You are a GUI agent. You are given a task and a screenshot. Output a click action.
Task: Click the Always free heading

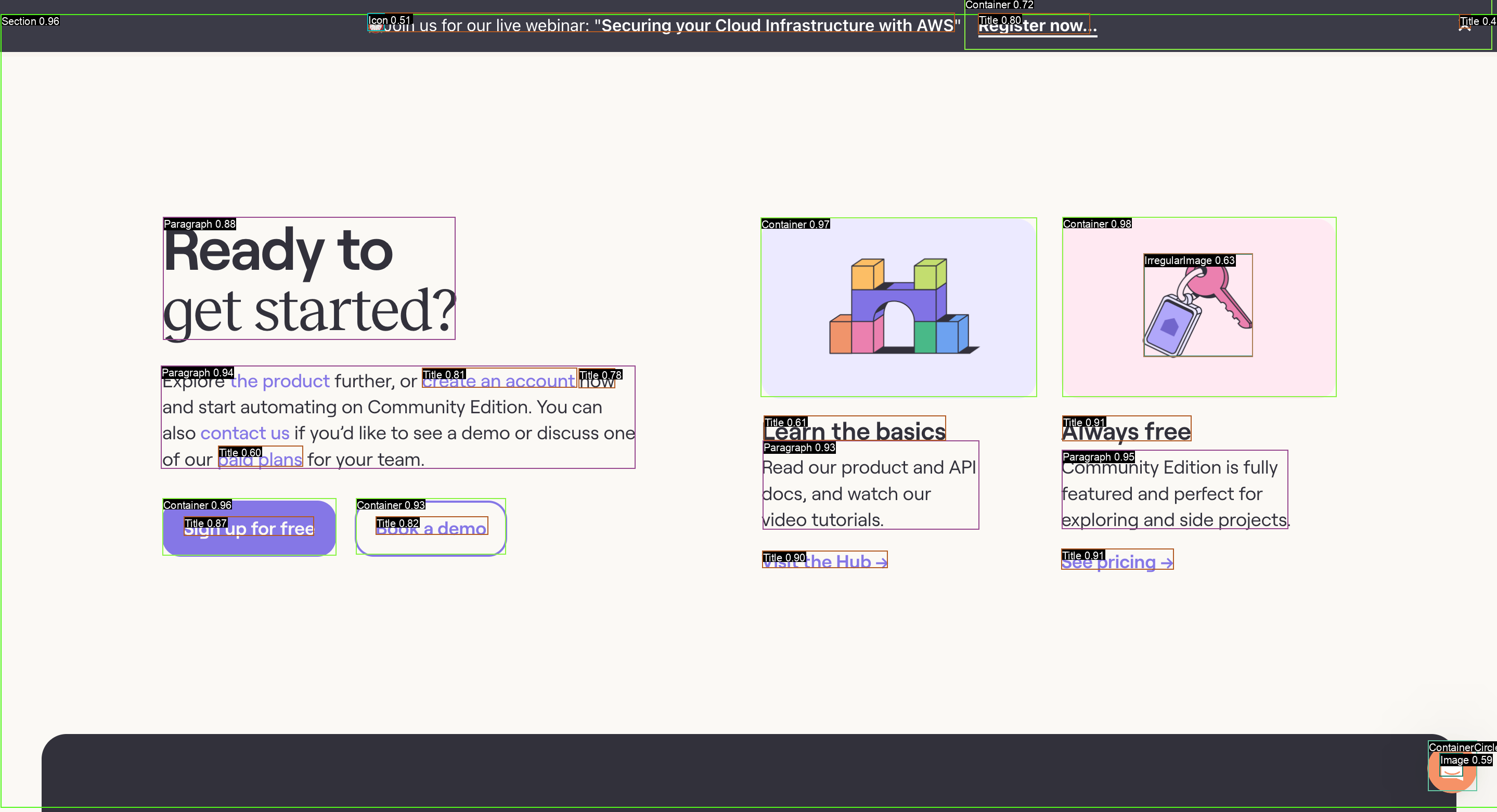pyautogui.click(x=1126, y=431)
